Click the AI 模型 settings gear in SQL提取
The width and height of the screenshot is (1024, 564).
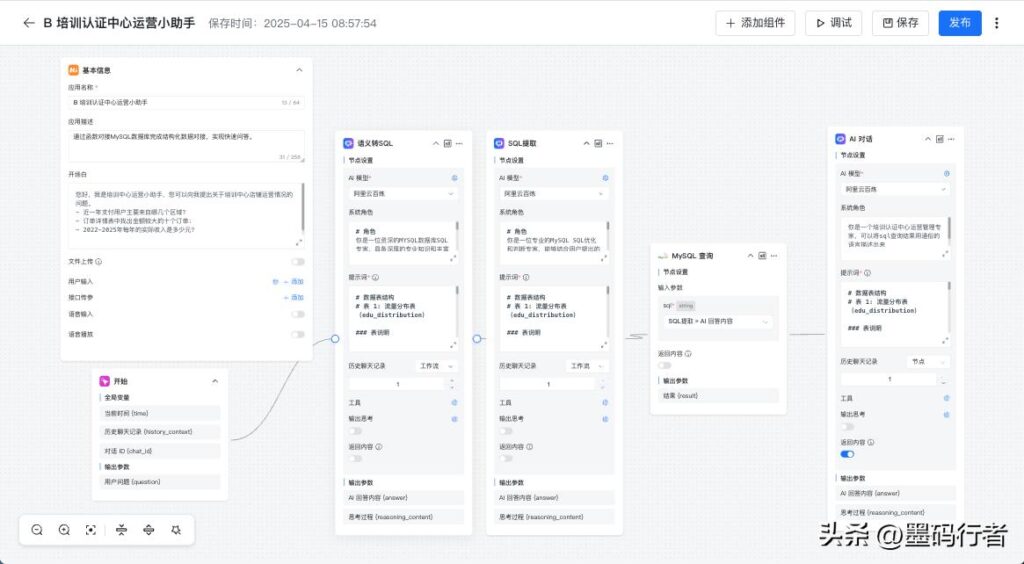(605, 178)
